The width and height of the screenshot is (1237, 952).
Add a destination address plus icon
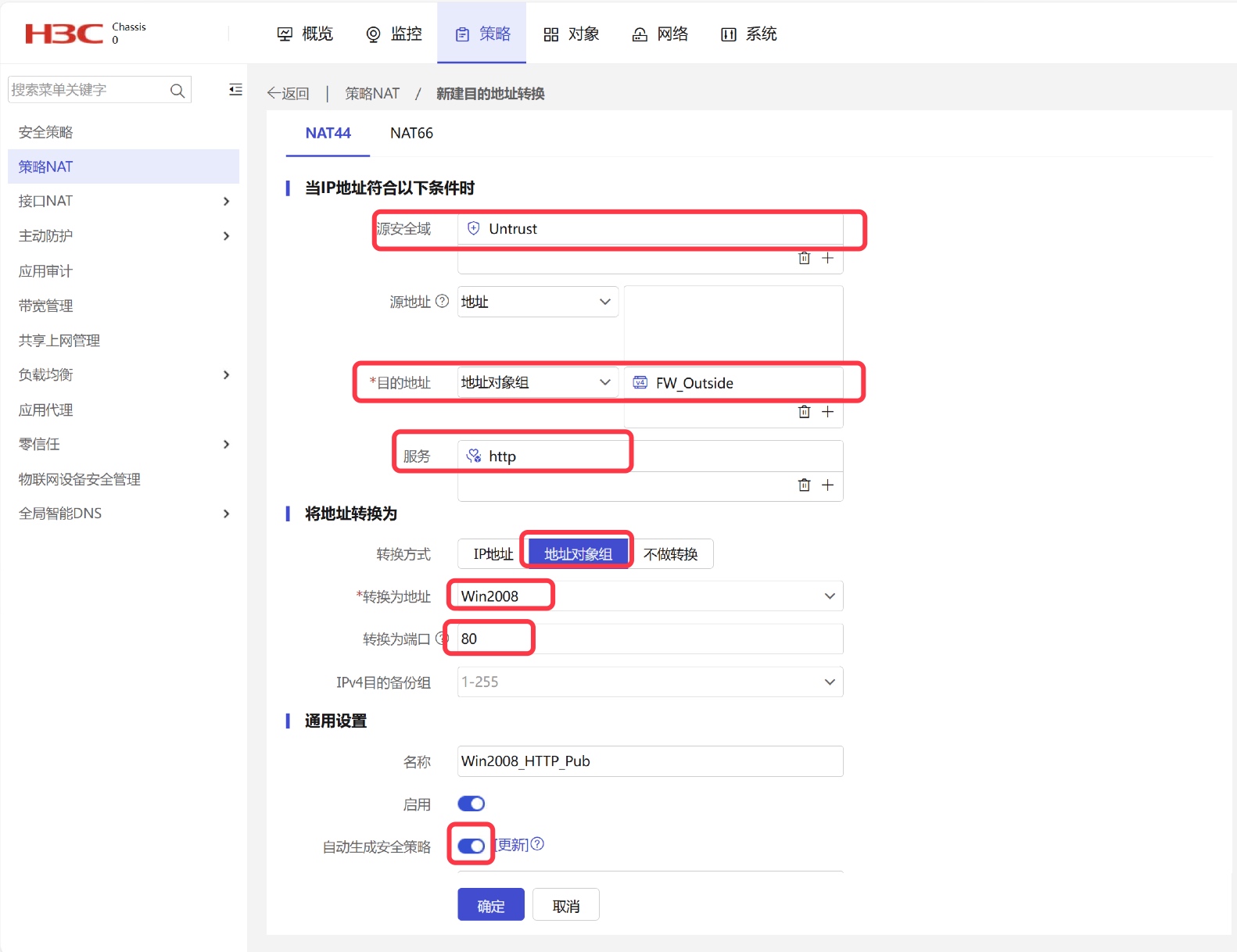point(827,412)
